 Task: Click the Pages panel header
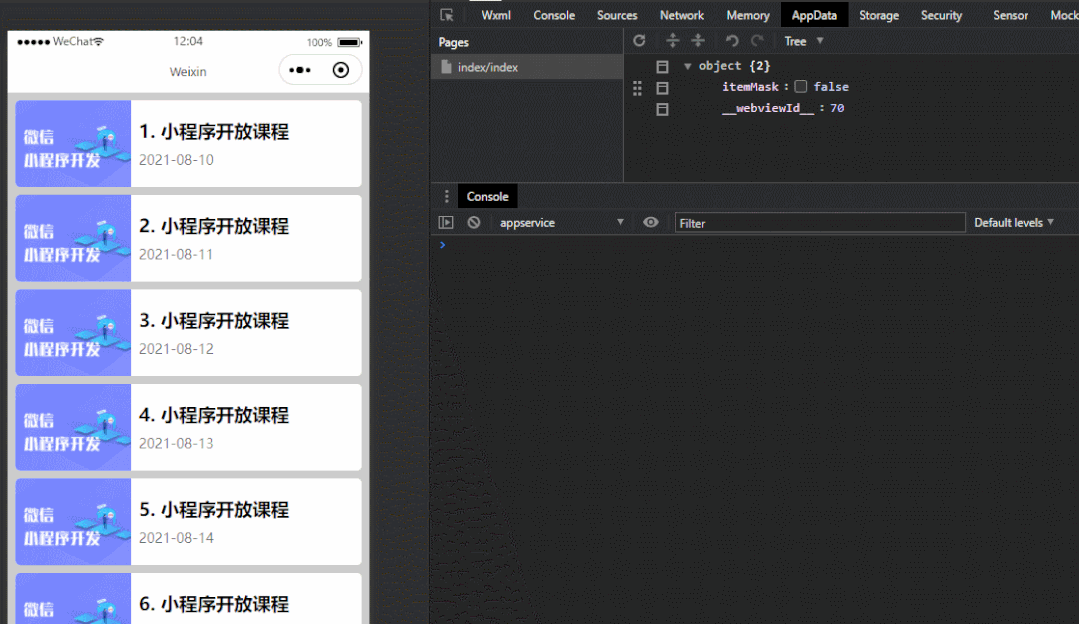point(453,42)
